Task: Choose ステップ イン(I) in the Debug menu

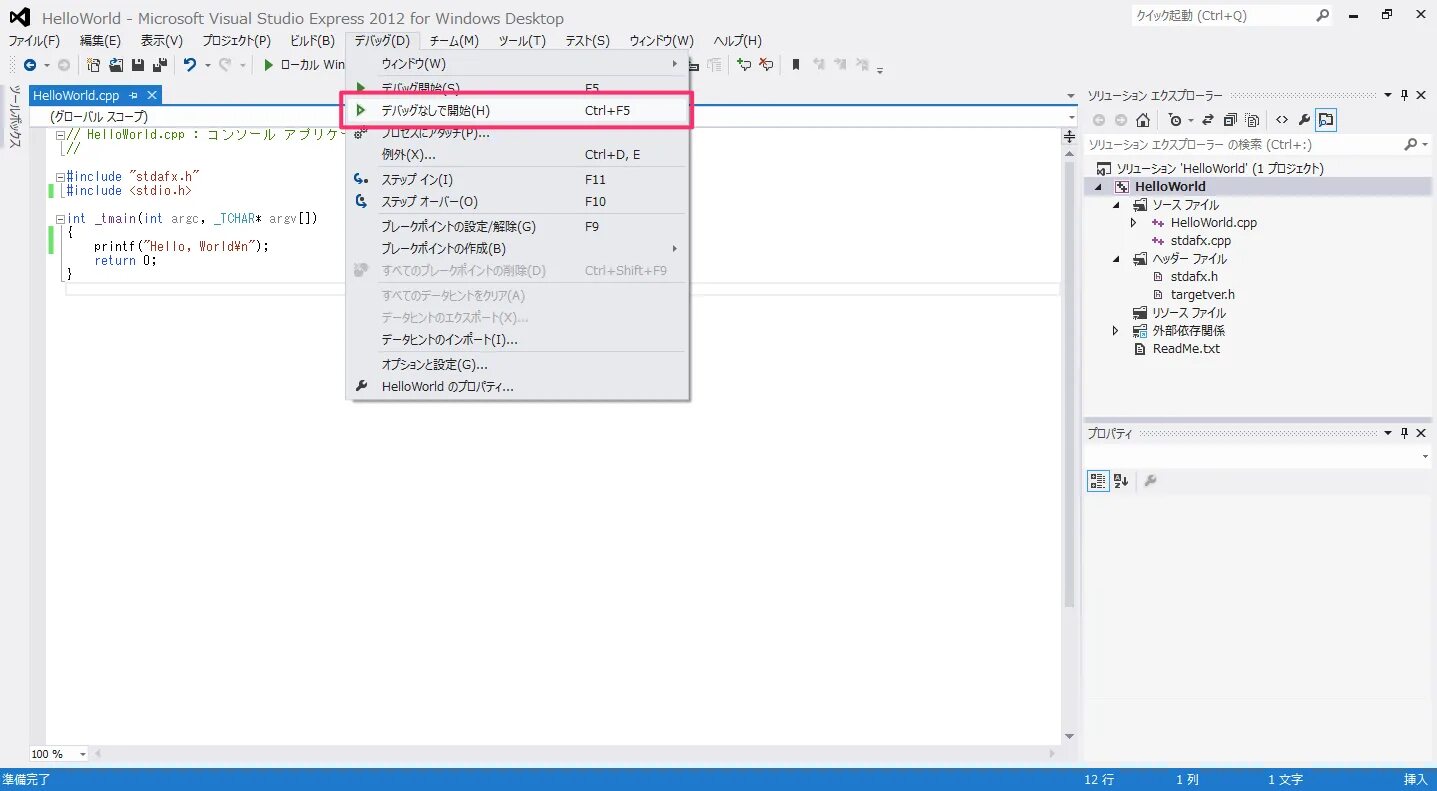Action: pyautogui.click(x=517, y=180)
